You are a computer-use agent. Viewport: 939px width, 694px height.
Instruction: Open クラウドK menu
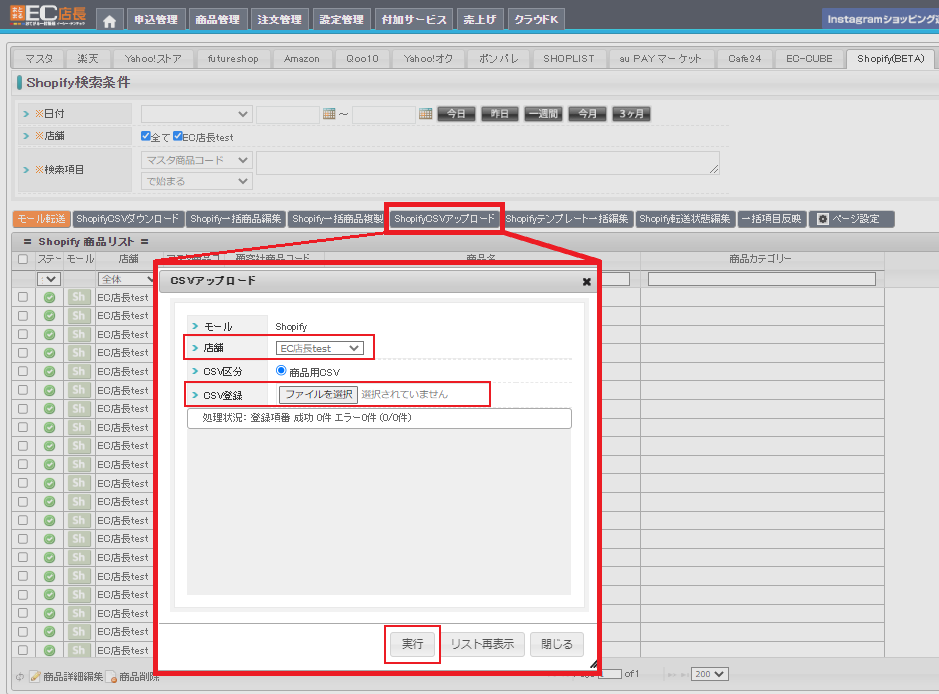pos(536,20)
